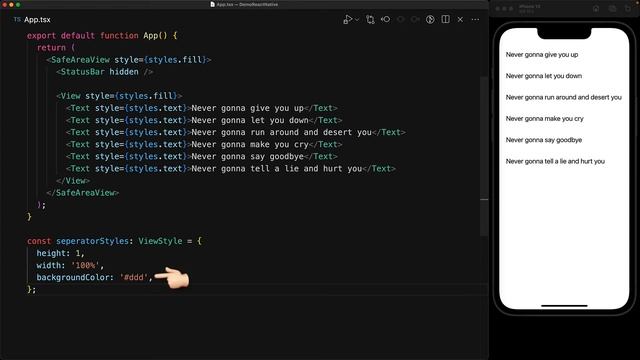
Task: Click the 'height' property in code
Action: [51, 253]
